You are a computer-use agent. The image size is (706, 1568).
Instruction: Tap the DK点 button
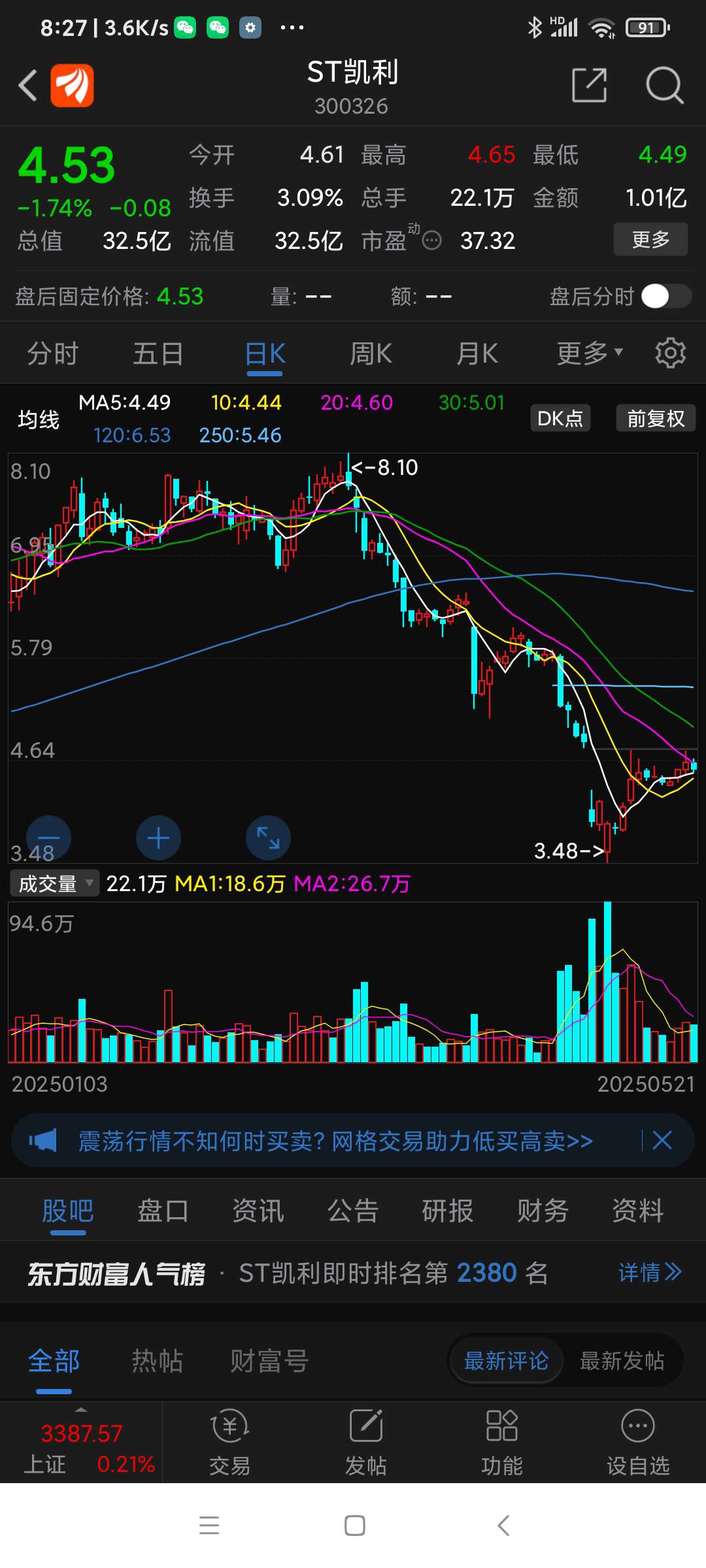(560, 418)
